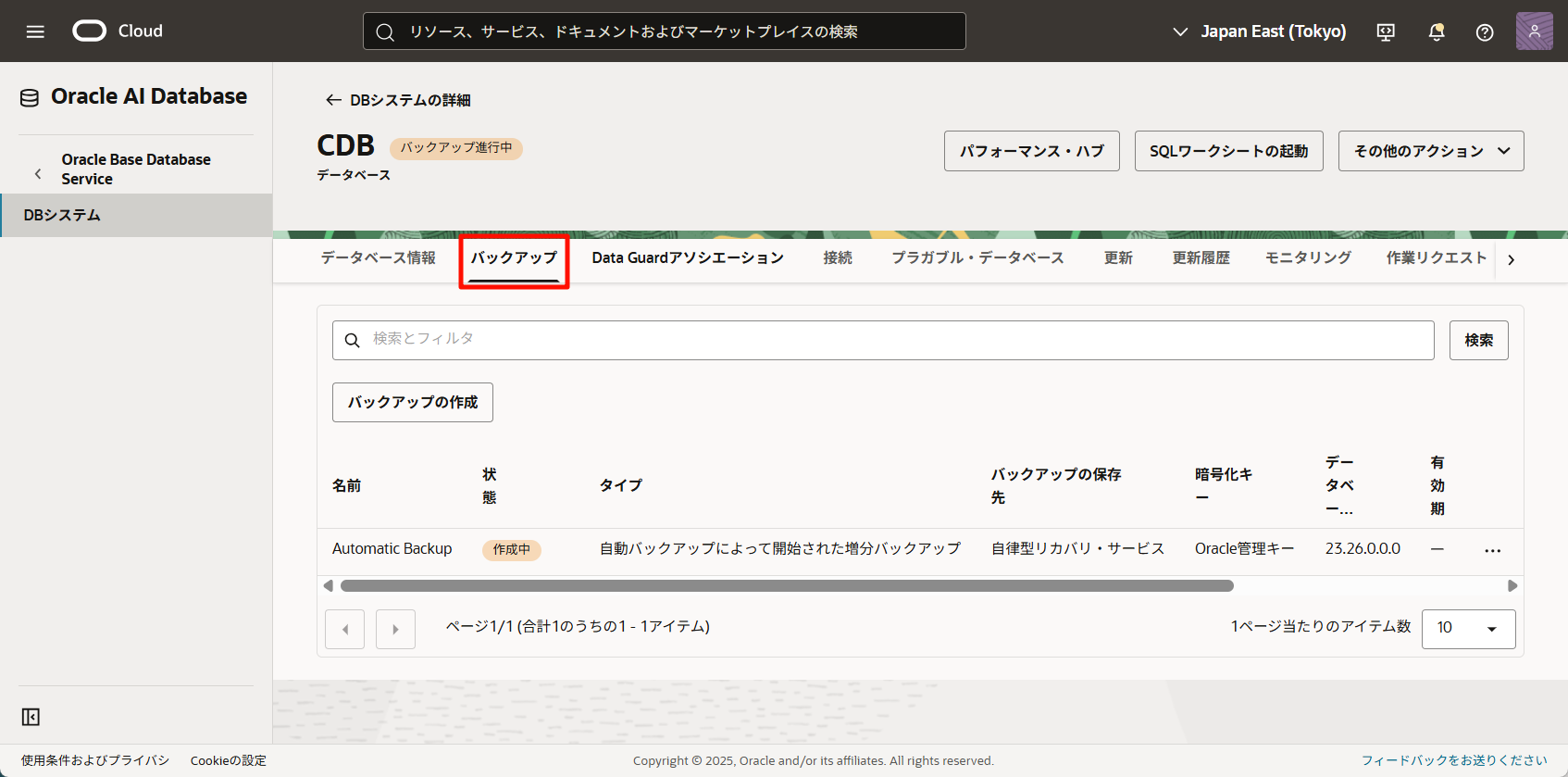
Task: Click the 暗号化キー column header
Action: [1224, 485]
